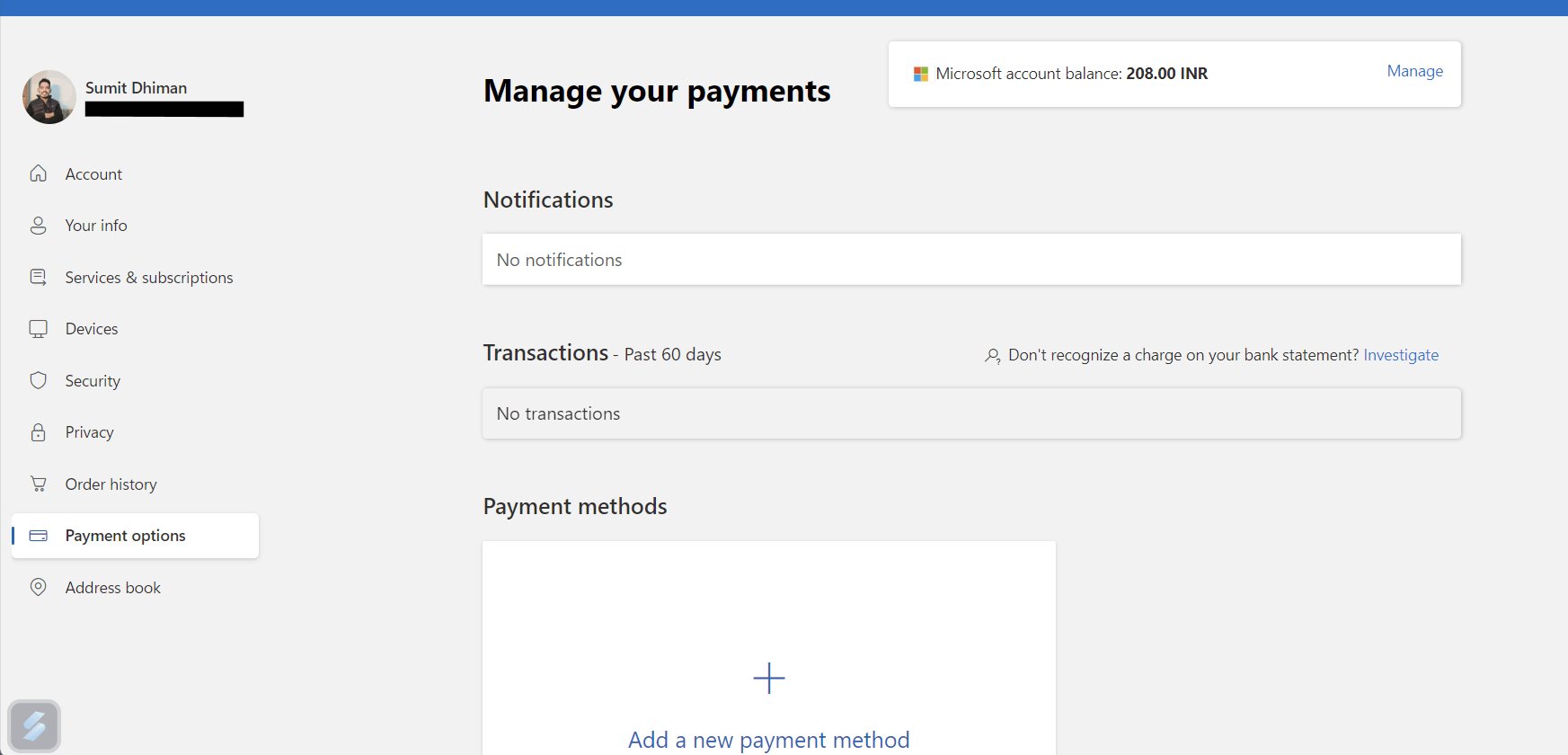The width and height of the screenshot is (1568, 755).
Task: Click the Devices monitor icon
Action: pos(38,329)
